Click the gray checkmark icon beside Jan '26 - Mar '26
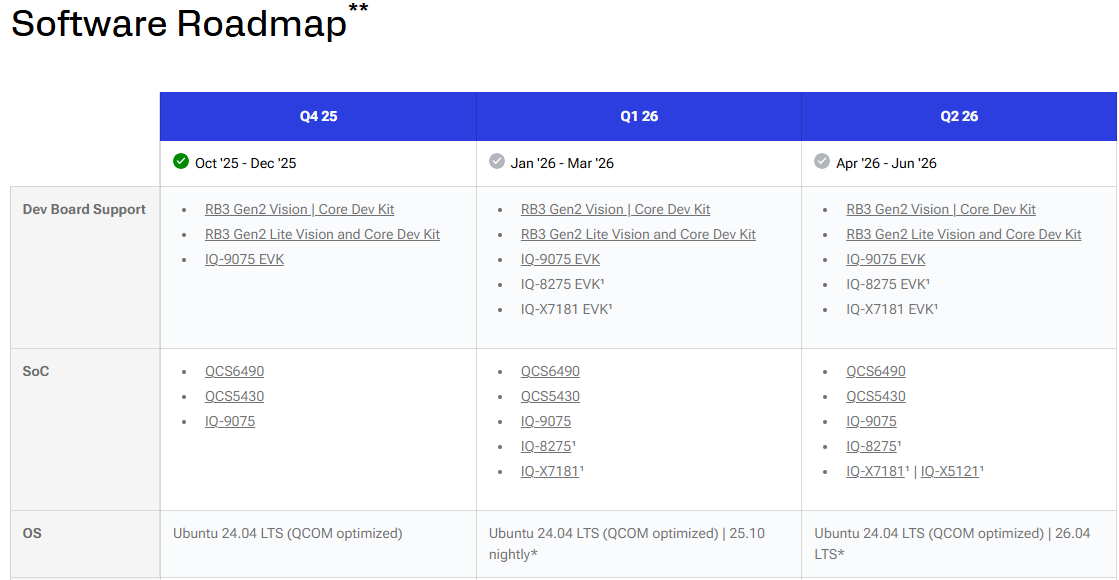Viewport: 1119px width, 580px height. 497,161
